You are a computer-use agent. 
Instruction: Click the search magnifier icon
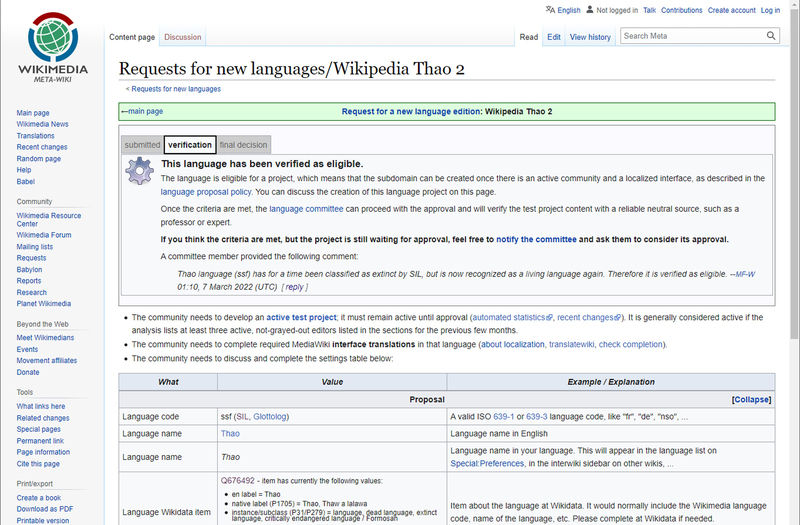point(771,36)
